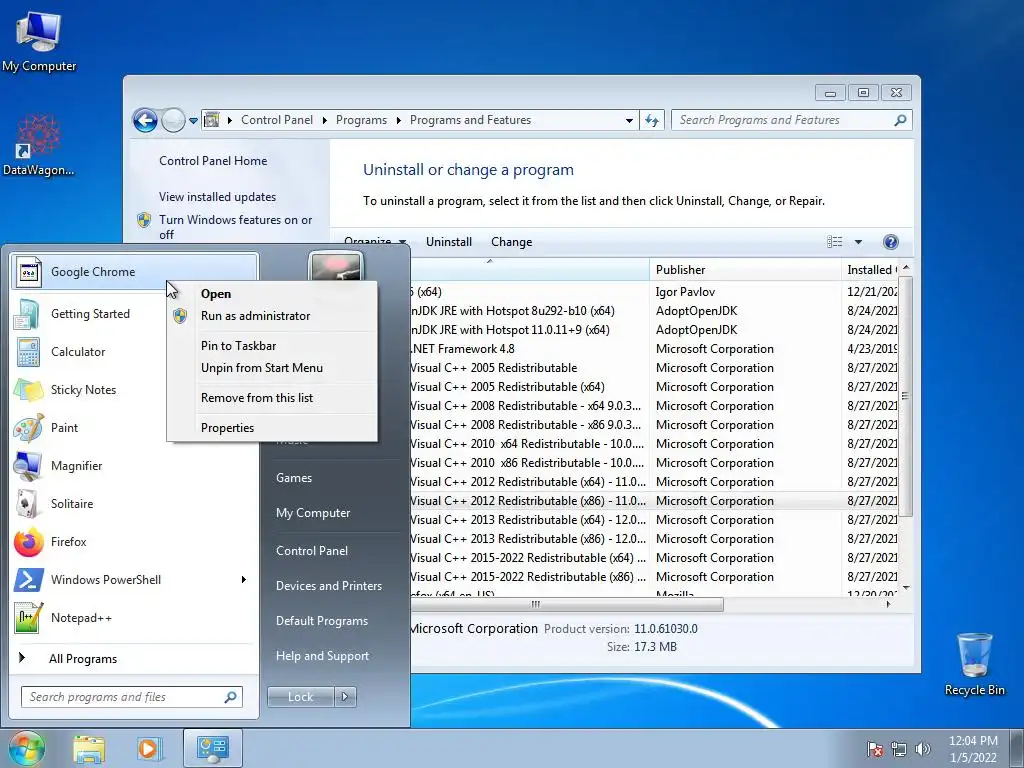Screen dimensions: 1024x768
Task: Open Help and Support in Start menu
Action: coord(322,656)
